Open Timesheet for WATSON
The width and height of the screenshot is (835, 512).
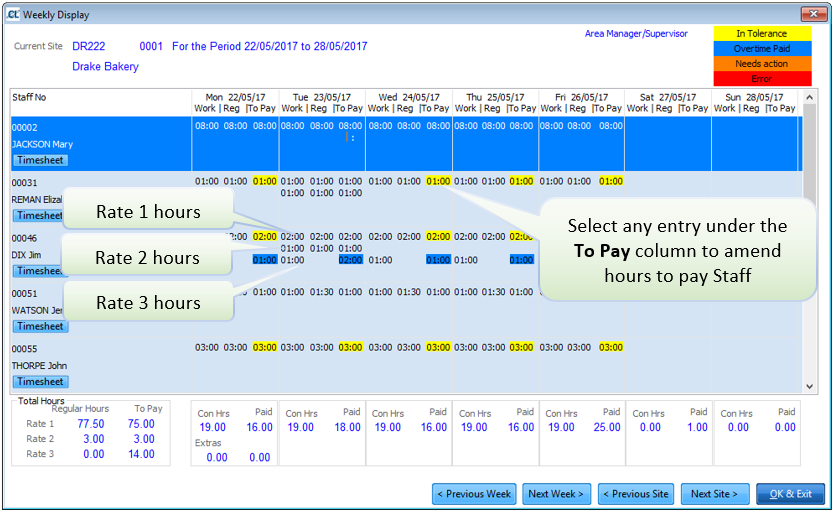(x=40, y=326)
